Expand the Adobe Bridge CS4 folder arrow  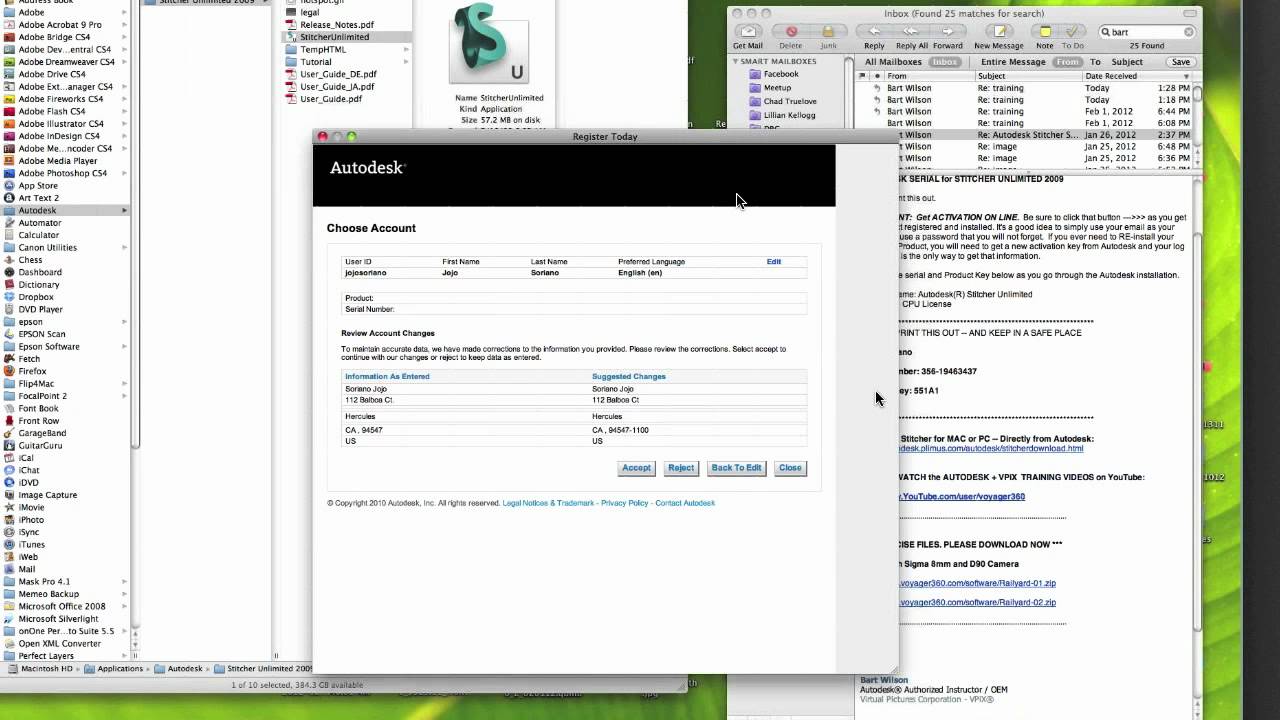125,37
